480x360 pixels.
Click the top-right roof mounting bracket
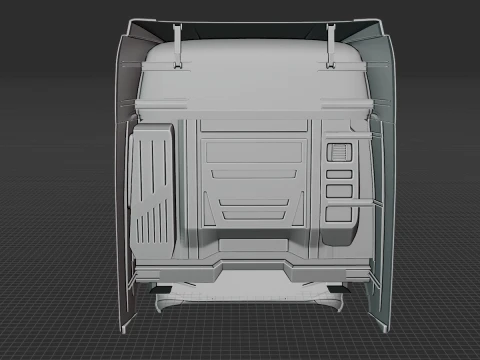(x=330, y=46)
